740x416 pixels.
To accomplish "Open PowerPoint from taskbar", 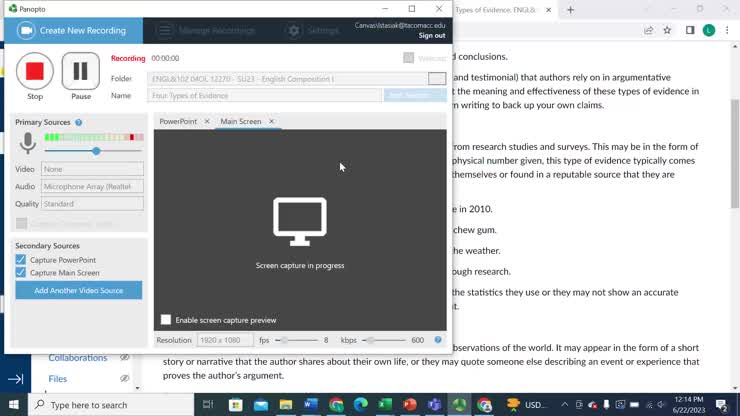I will (410, 405).
